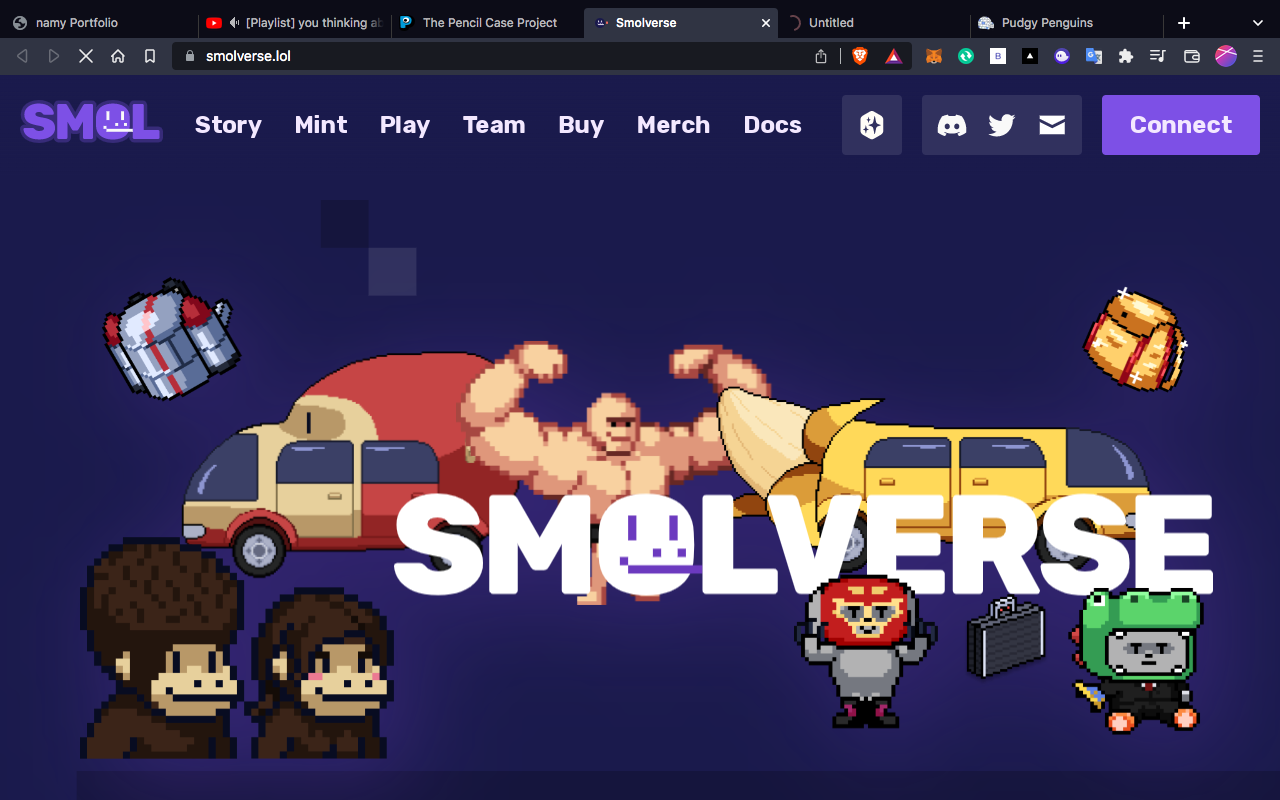The width and height of the screenshot is (1280, 800).
Task: Open the Story page
Action: coord(228,125)
